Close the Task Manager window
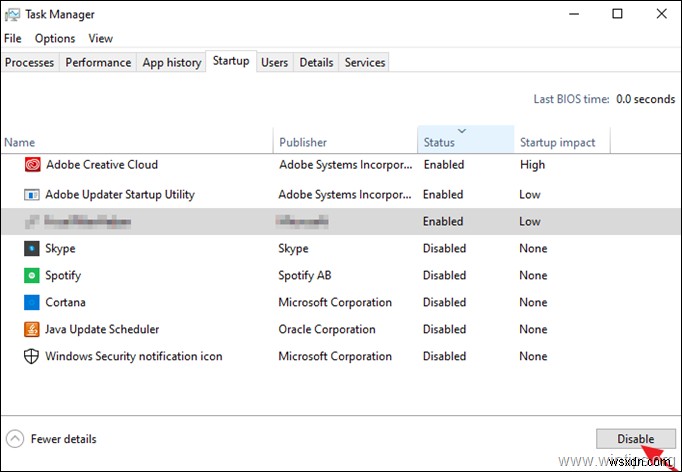The height and width of the screenshot is (472, 682). 662,14
